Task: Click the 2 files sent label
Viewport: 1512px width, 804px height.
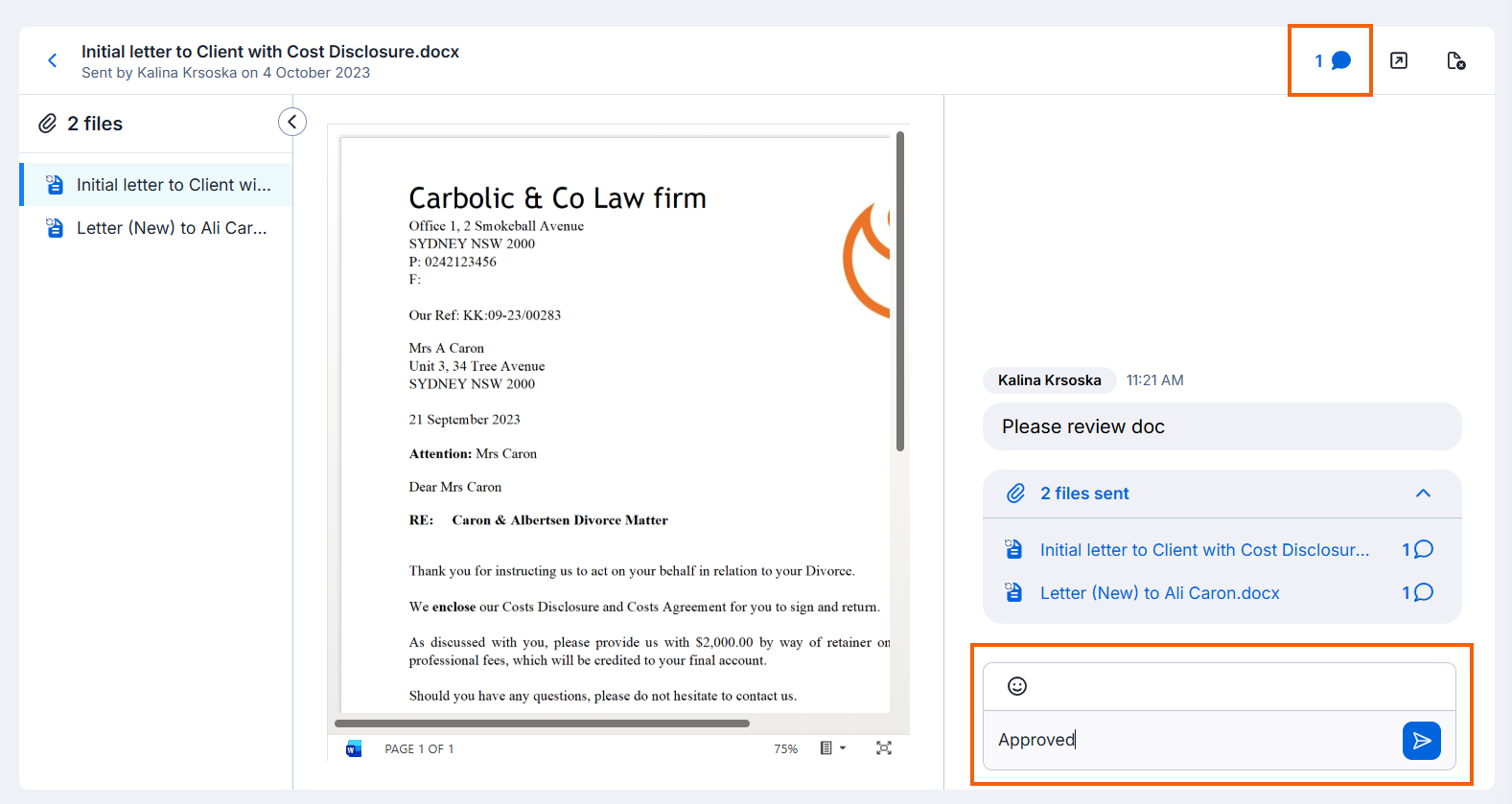Action: tap(1084, 494)
